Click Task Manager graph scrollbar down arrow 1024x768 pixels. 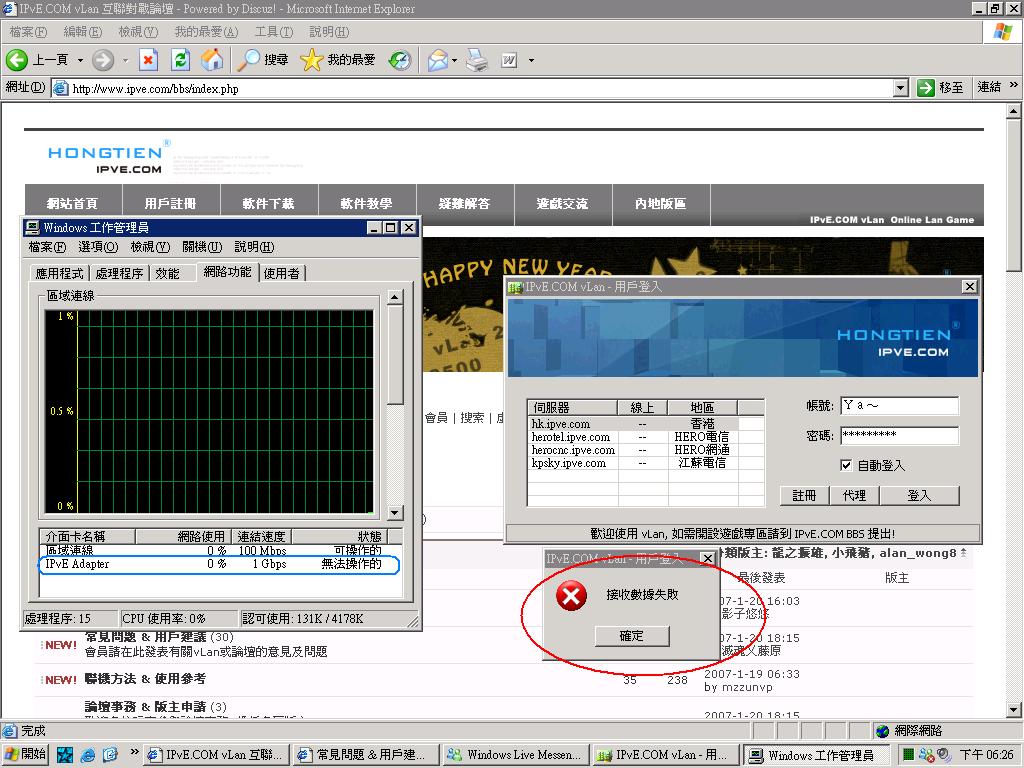click(x=394, y=513)
